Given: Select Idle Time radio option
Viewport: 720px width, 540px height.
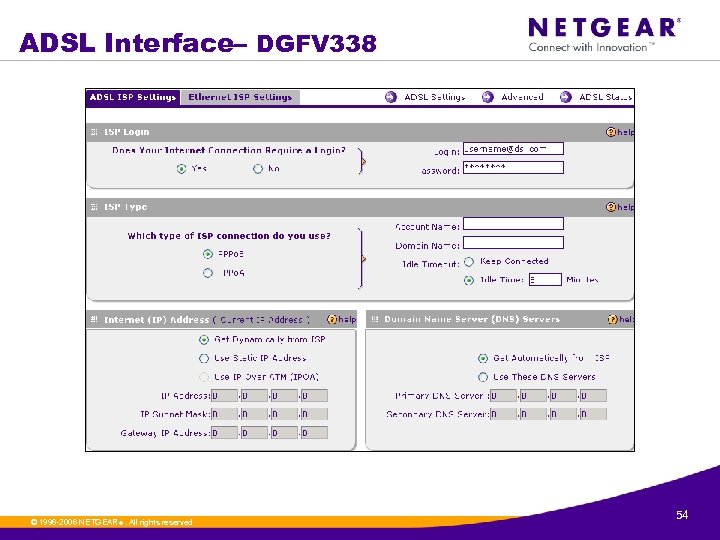Looking at the screenshot, I should pyautogui.click(x=469, y=280).
